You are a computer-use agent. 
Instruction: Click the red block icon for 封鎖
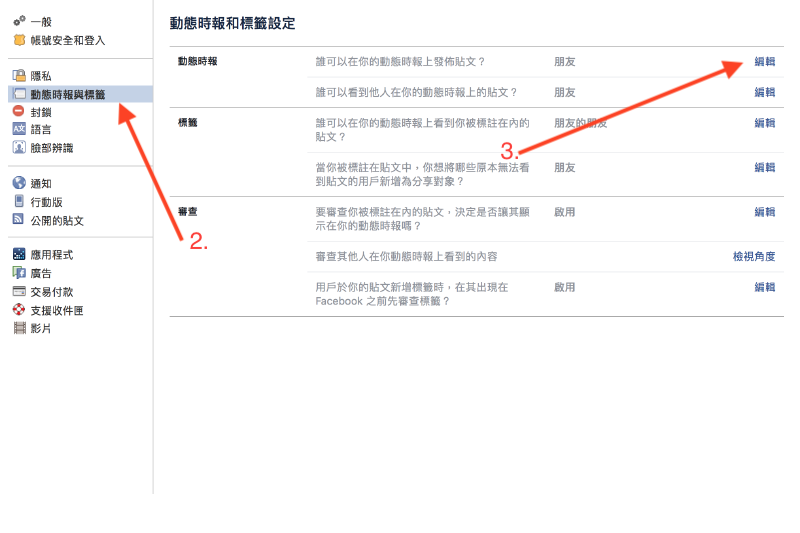coord(19,112)
